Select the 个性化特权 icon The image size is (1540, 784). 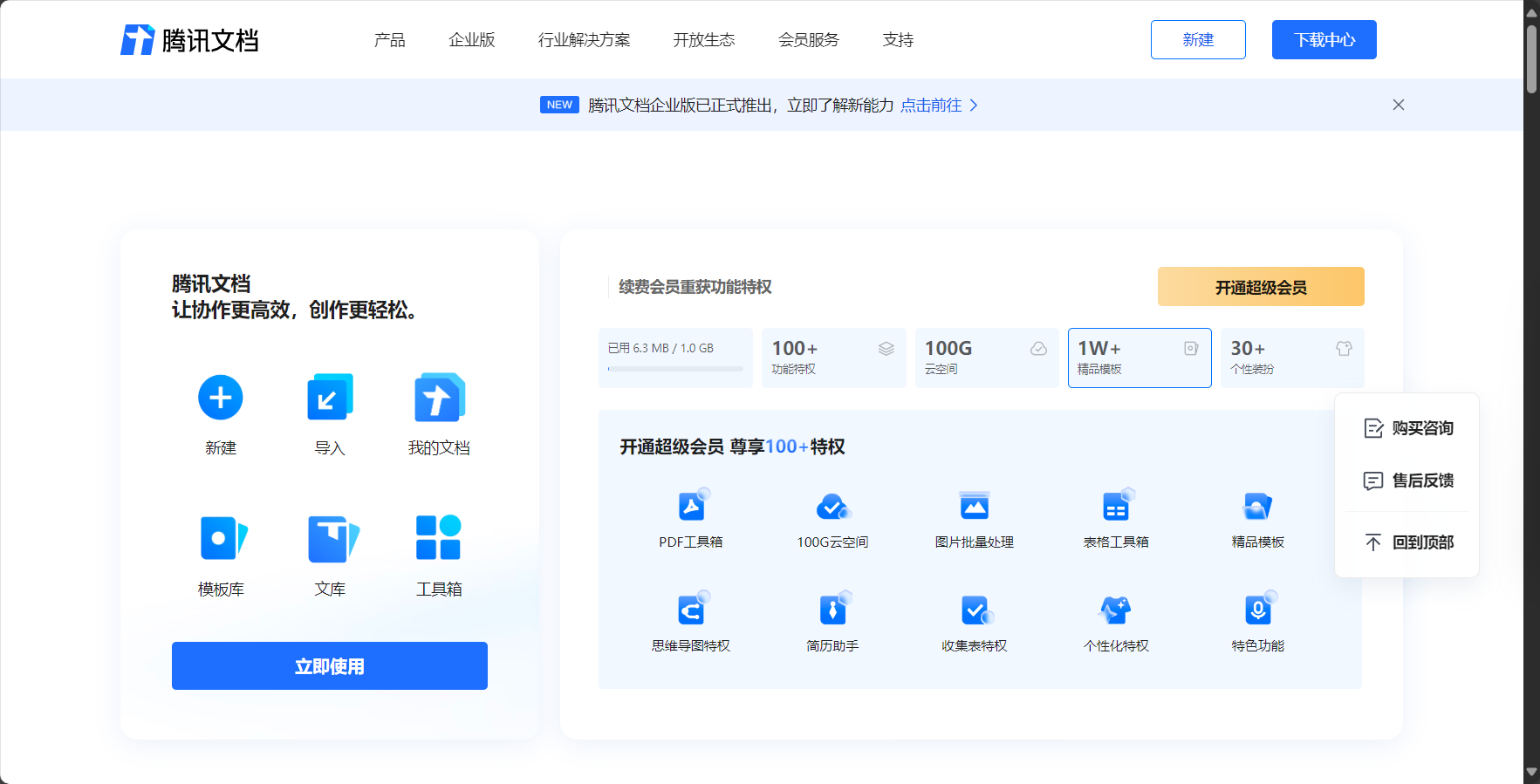click(x=1116, y=610)
